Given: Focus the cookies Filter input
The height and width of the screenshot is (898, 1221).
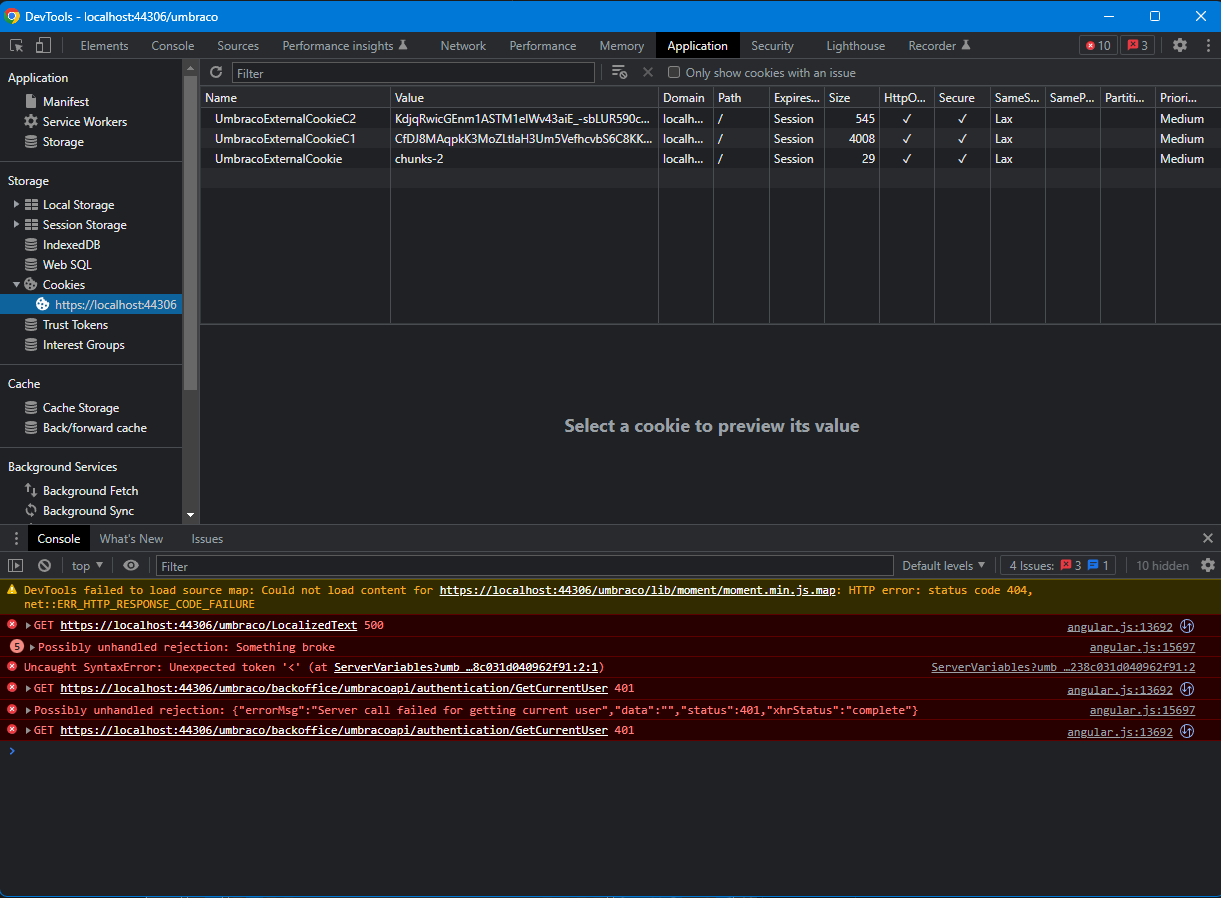Looking at the screenshot, I should coord(413,73).
